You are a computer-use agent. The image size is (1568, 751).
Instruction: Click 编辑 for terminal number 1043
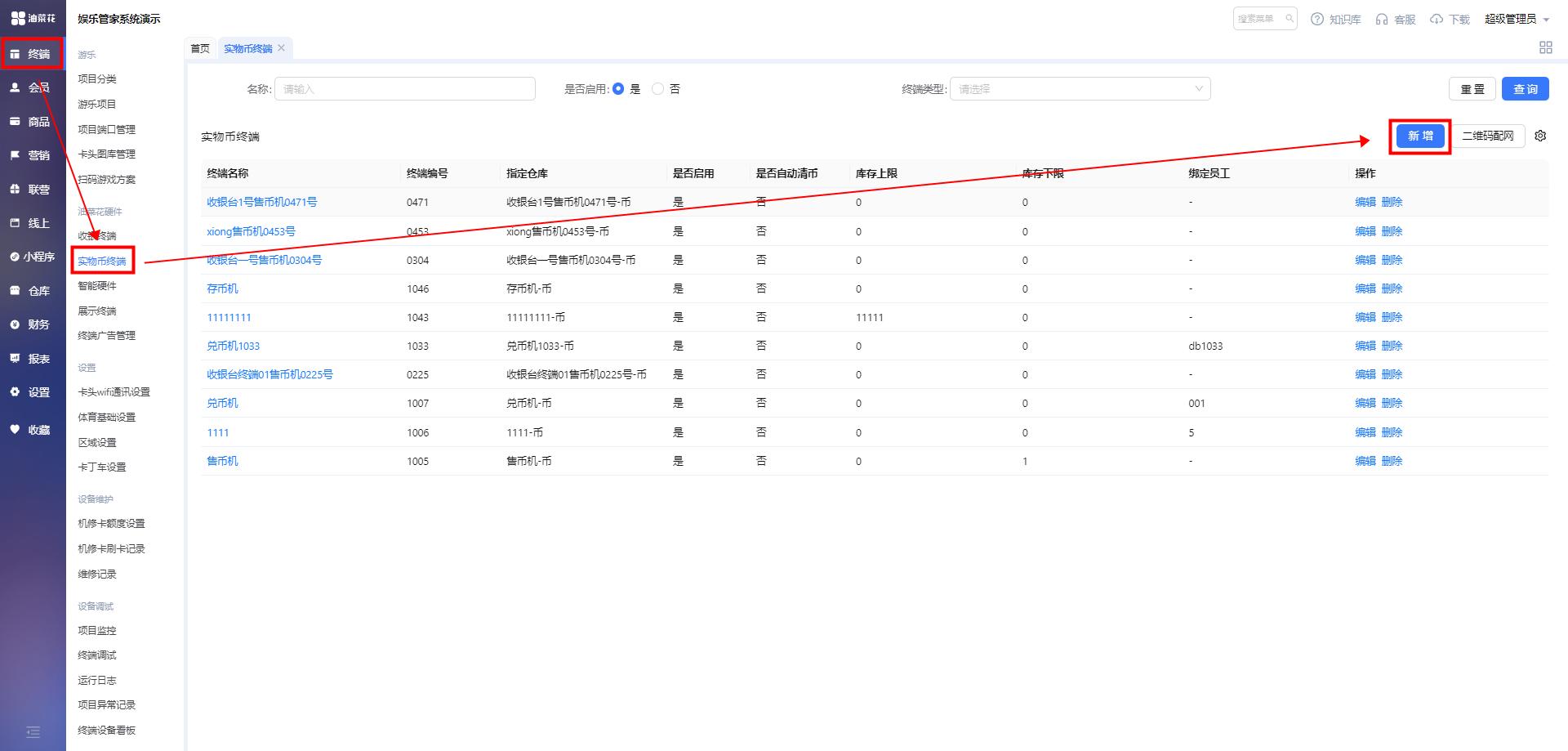point(1365,317)
